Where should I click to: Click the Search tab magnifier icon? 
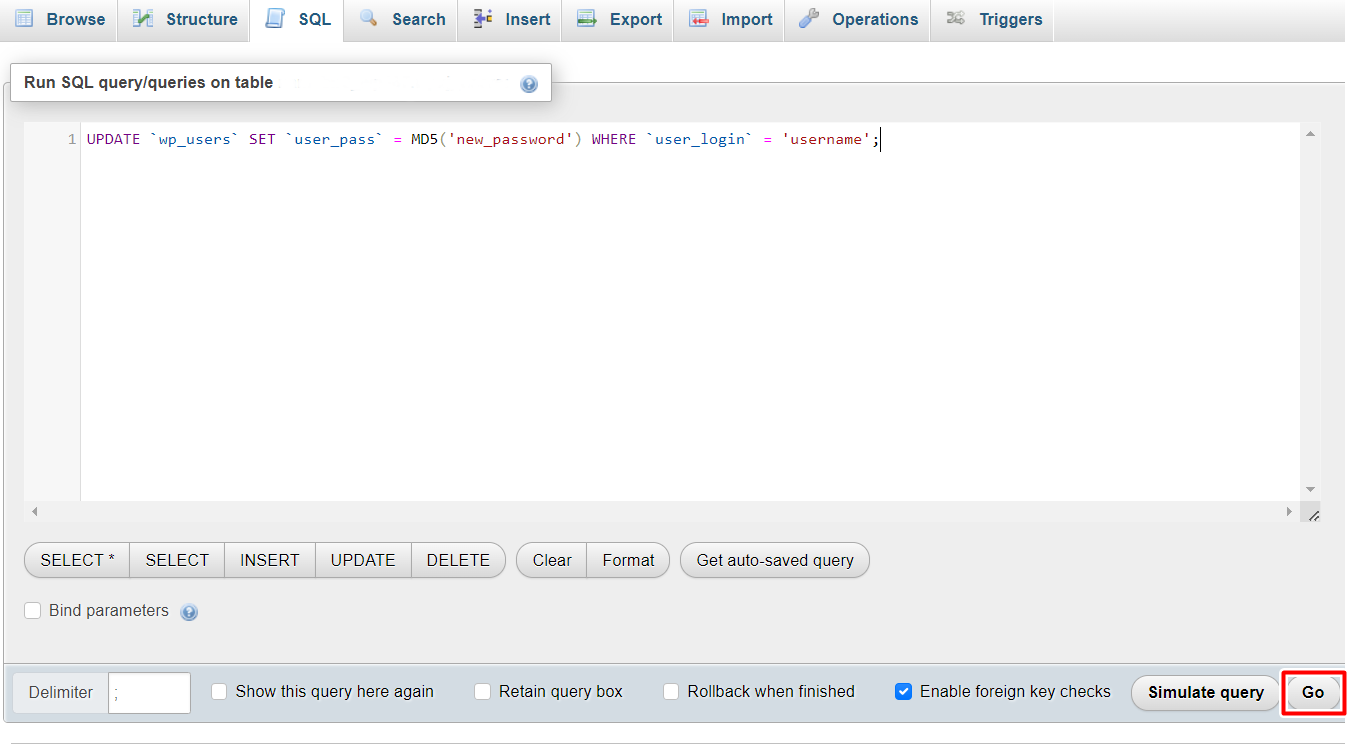(369, 19)
